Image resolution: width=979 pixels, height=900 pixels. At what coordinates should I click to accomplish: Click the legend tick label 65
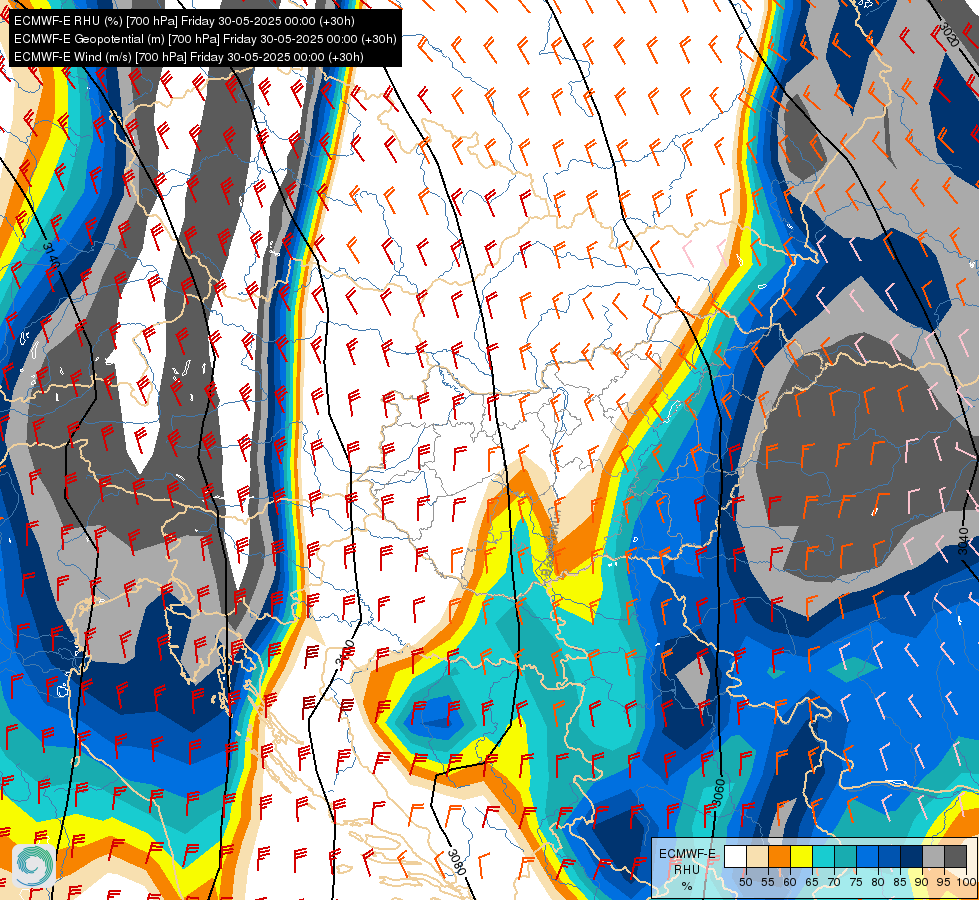point(812,882)
